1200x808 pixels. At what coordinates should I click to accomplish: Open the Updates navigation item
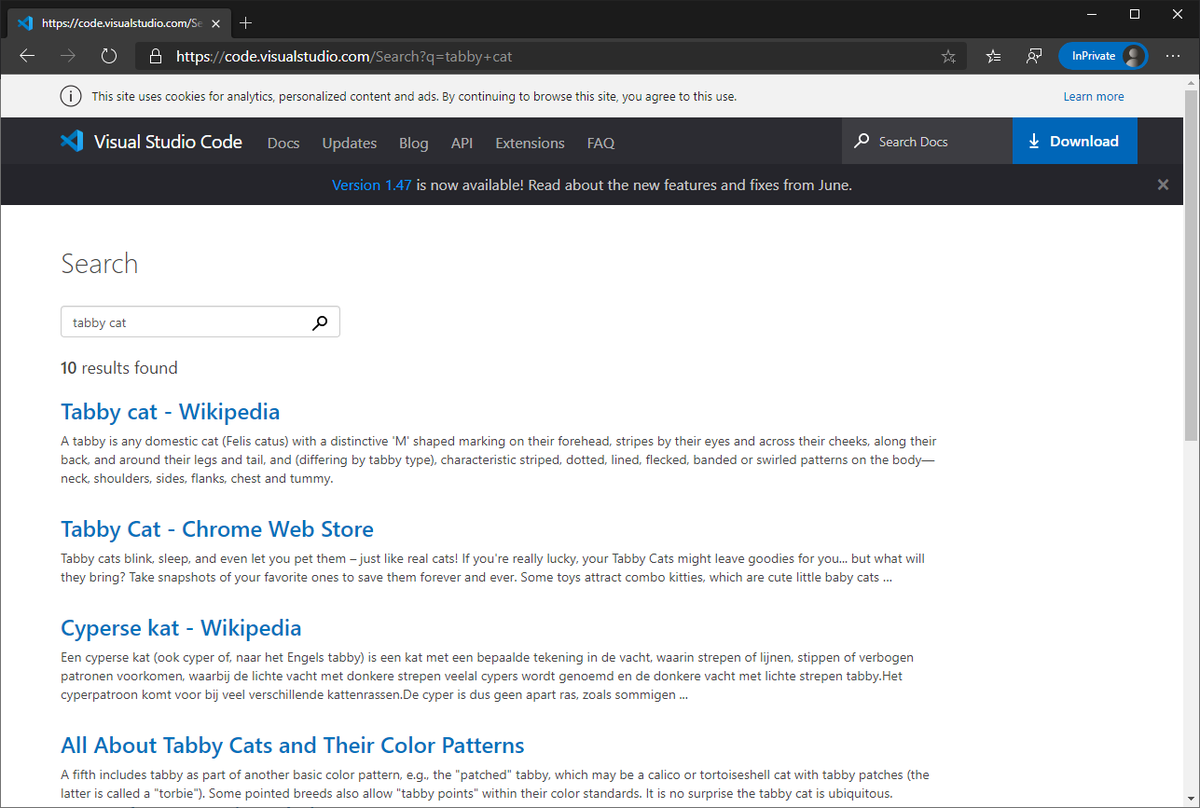tap(349, 143)
